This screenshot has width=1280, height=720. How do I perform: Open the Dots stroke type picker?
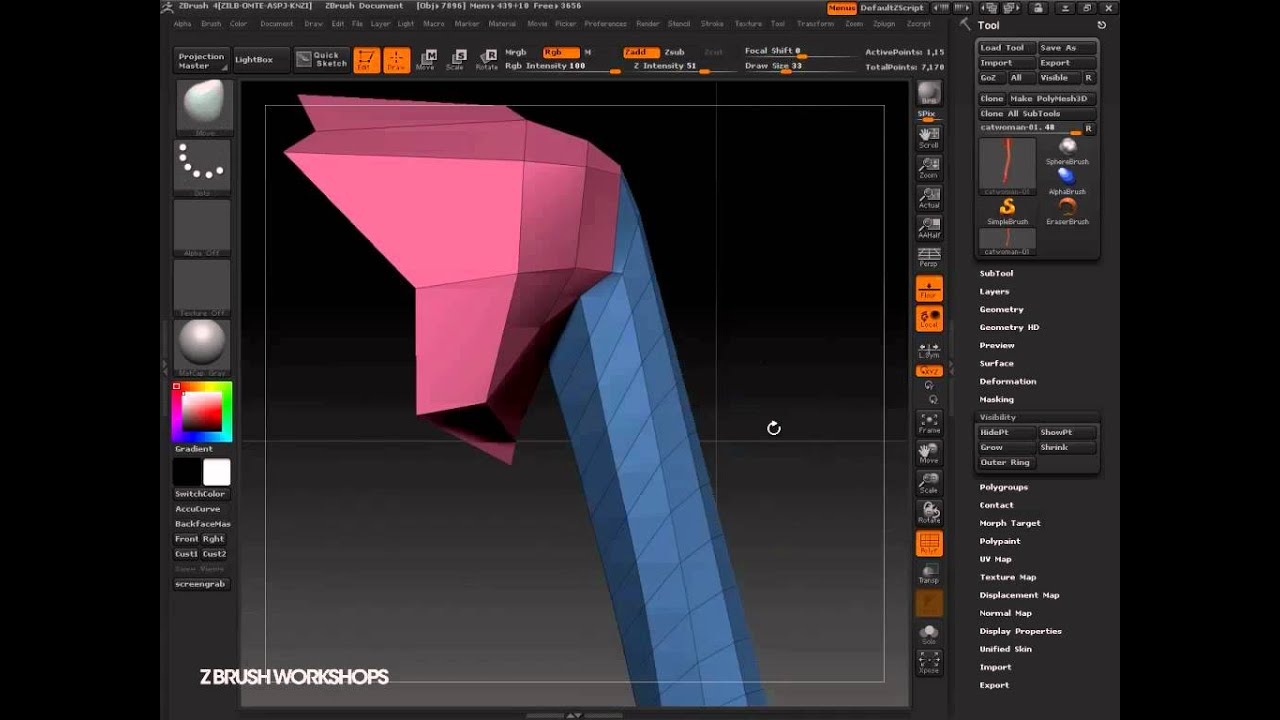pyautogui.click(x=204, y=168)
